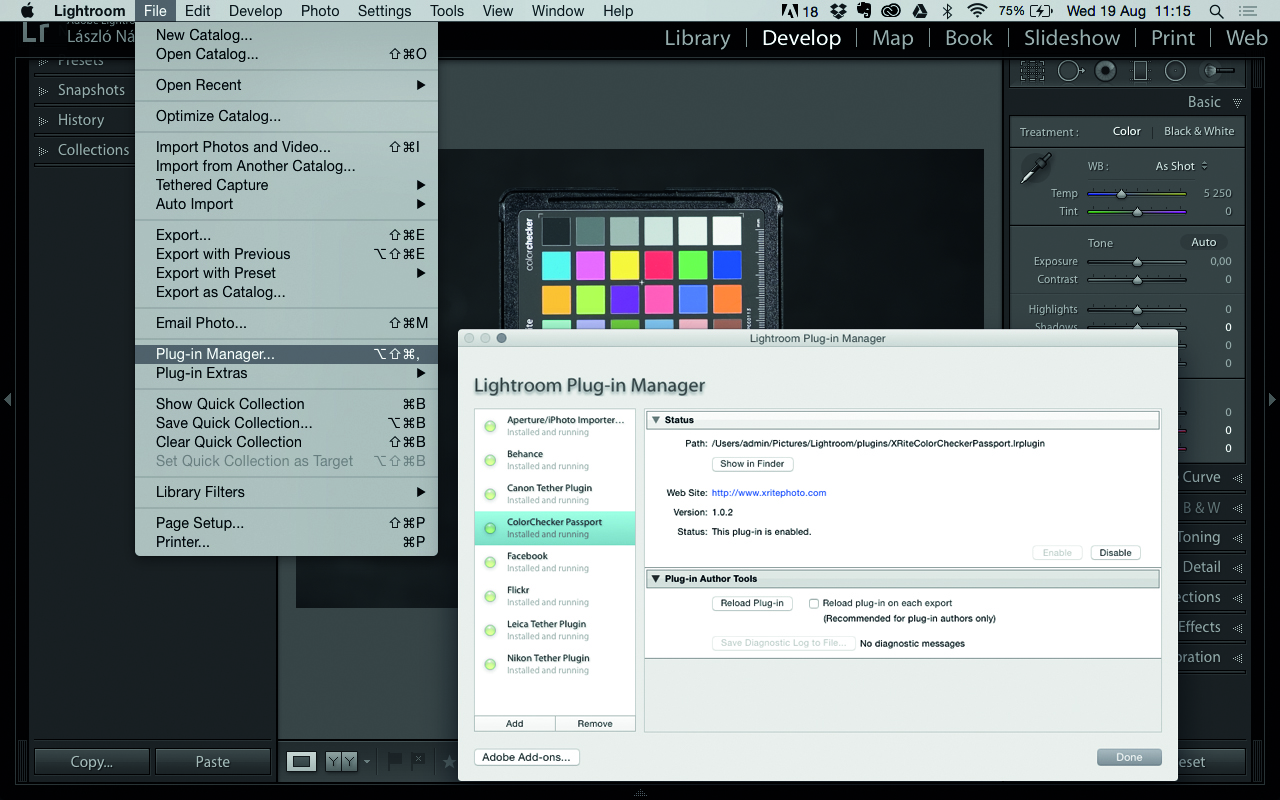Select Import Photos and Video
This screenshot has height=800, width=1280.
click(286, 147)
